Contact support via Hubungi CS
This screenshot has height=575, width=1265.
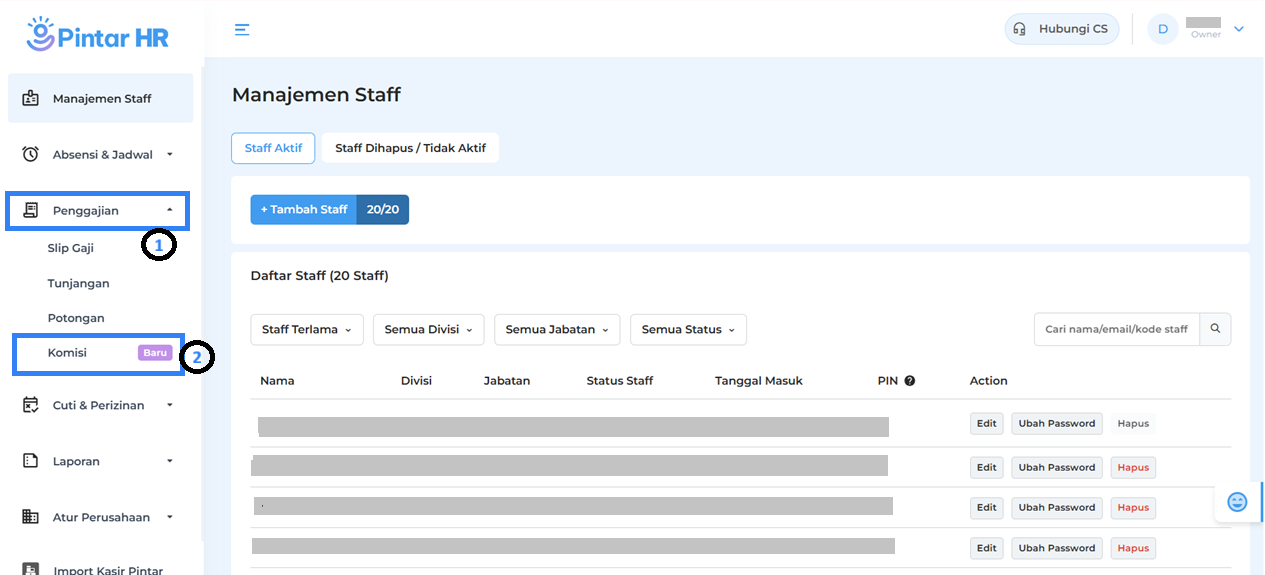[1061, 29]
